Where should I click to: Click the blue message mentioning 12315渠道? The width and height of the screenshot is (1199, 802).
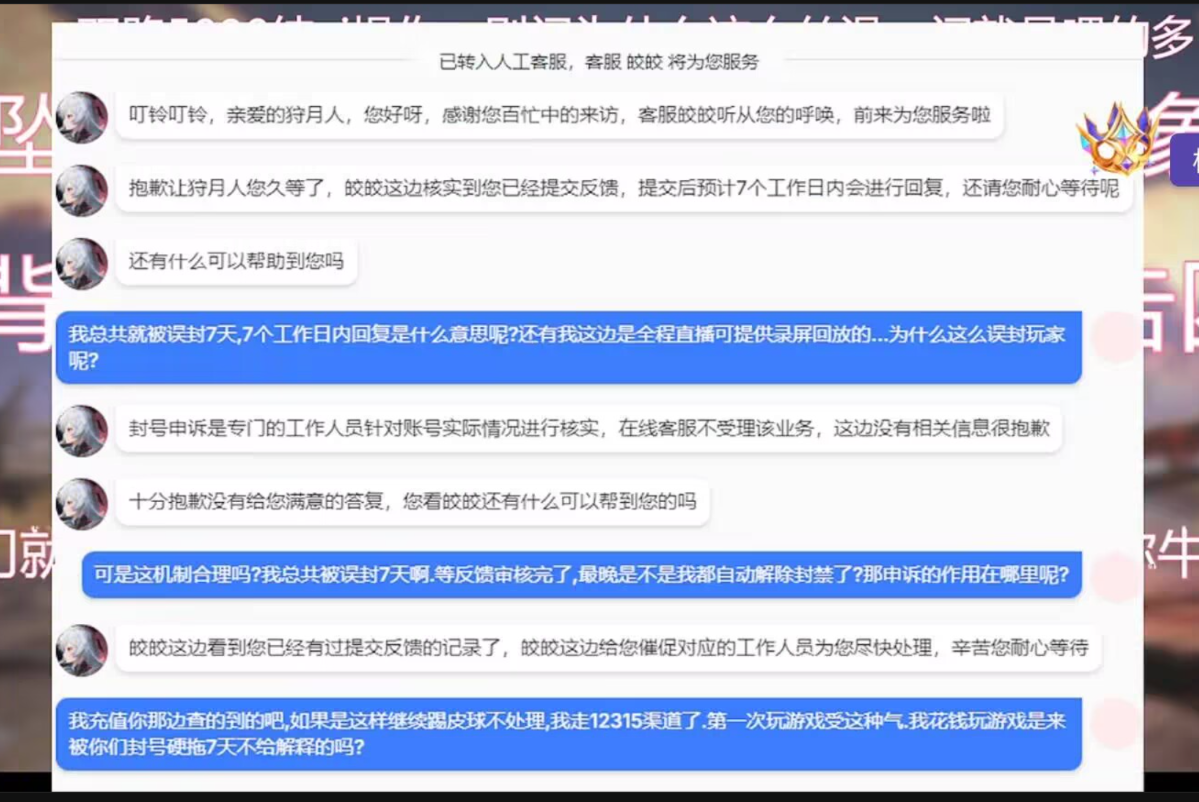567,733
